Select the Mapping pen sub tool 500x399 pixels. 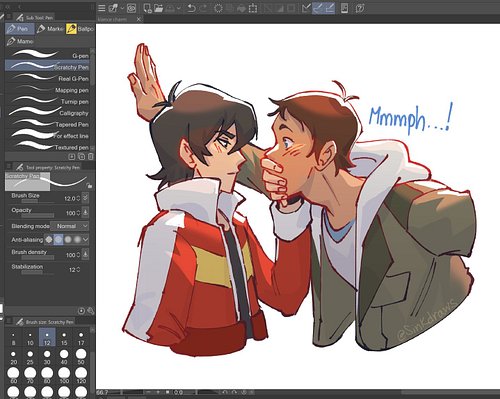click(48, 90)
